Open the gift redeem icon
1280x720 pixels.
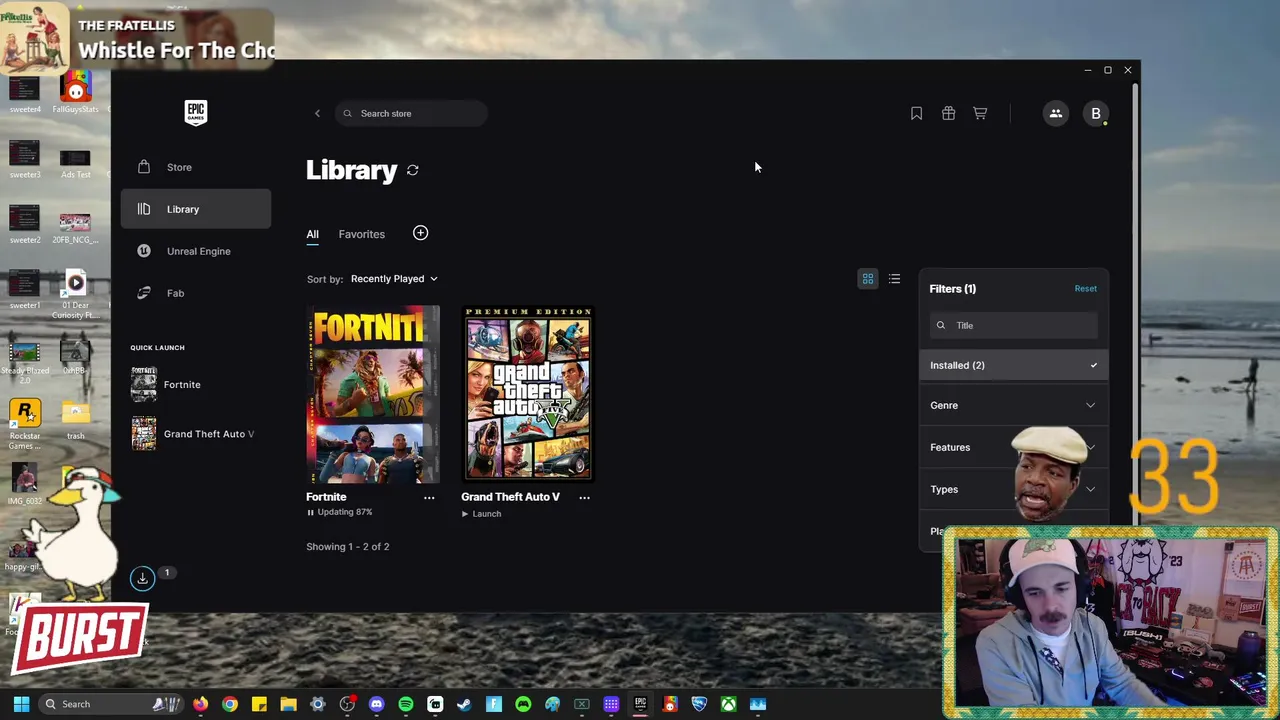[948, 113]
